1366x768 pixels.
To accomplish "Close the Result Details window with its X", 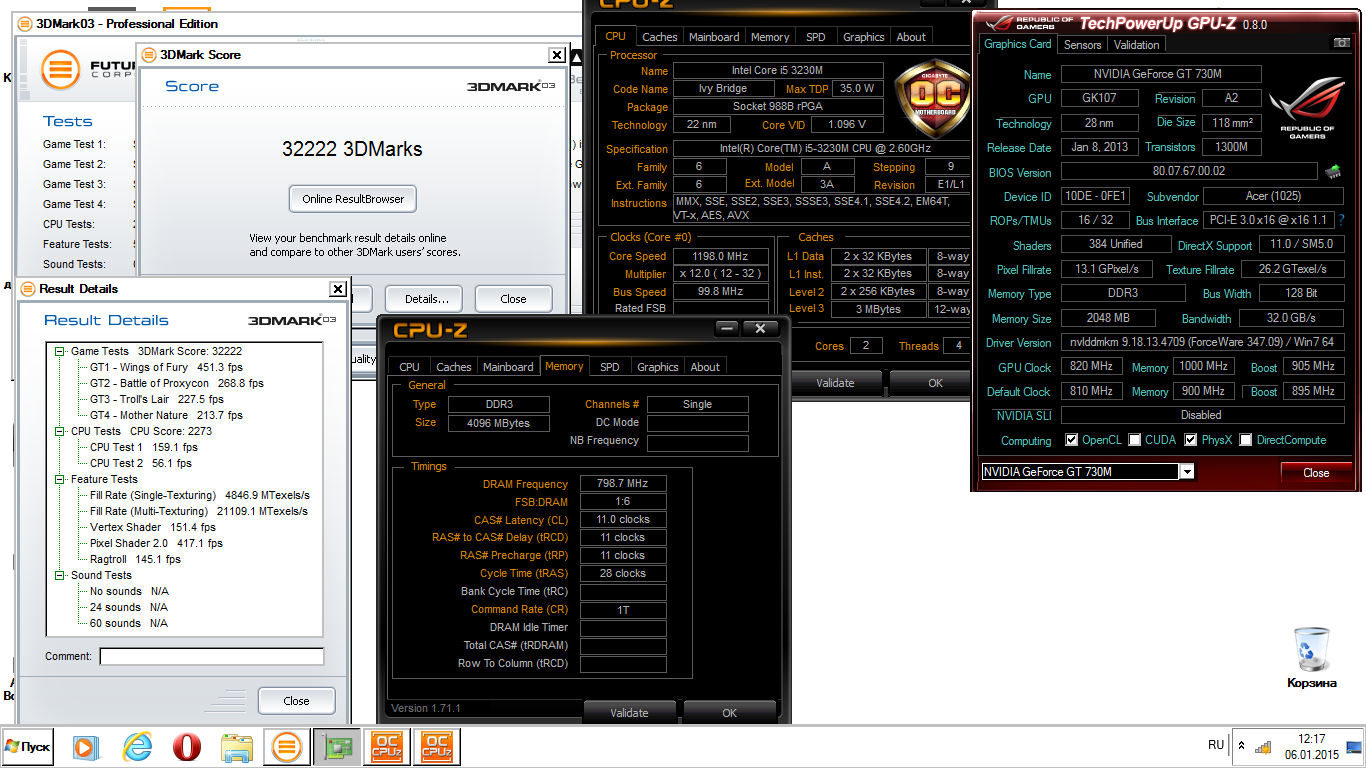I will pyautogui.click(x=338, y=289).
